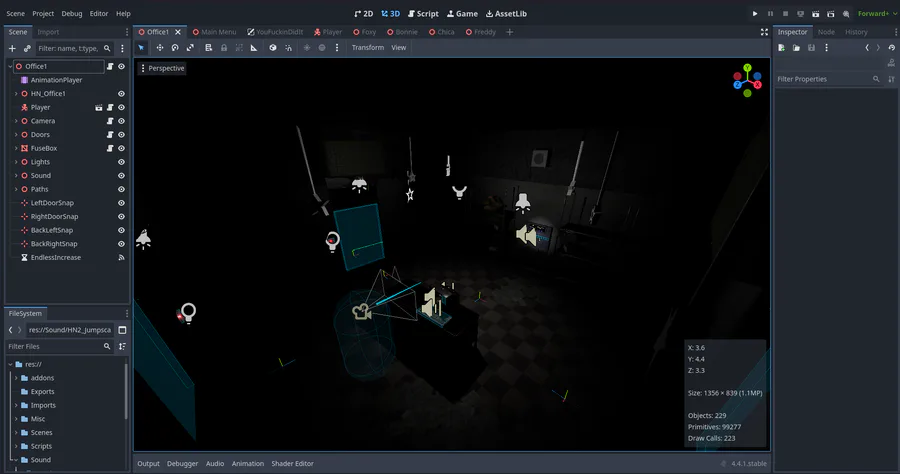Open the Perspective view menu

(x=162, y=68)
